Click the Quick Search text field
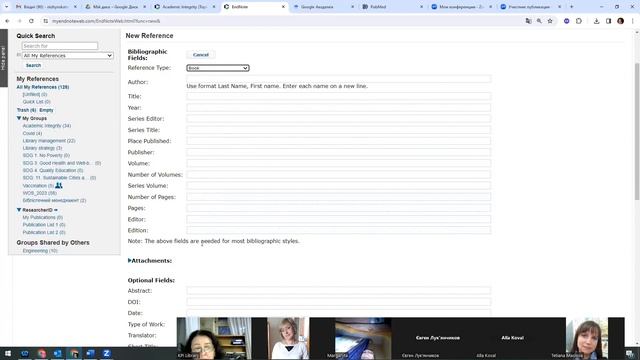Image resolution: width=640 pixels, height=360 pixels. coord(60,46)
